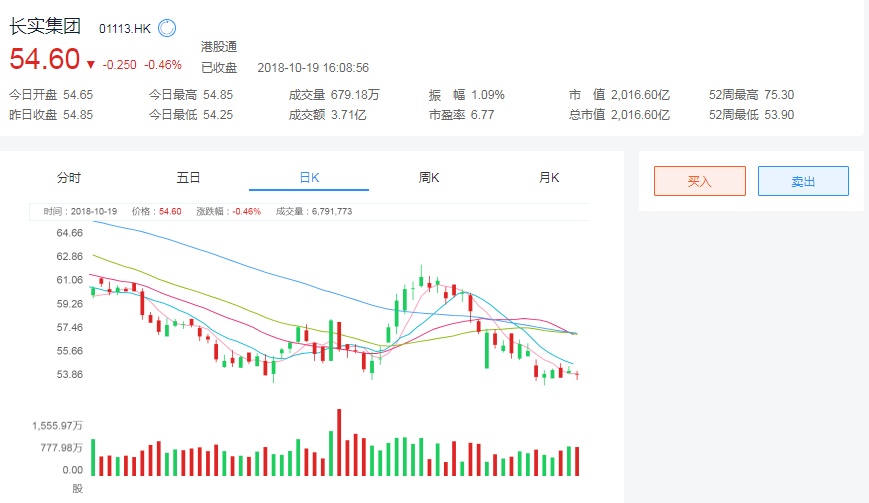Click the 64.66 price axis label
Image resolution: width=869 pixels, height=503 pixels.
pos(70,233)
